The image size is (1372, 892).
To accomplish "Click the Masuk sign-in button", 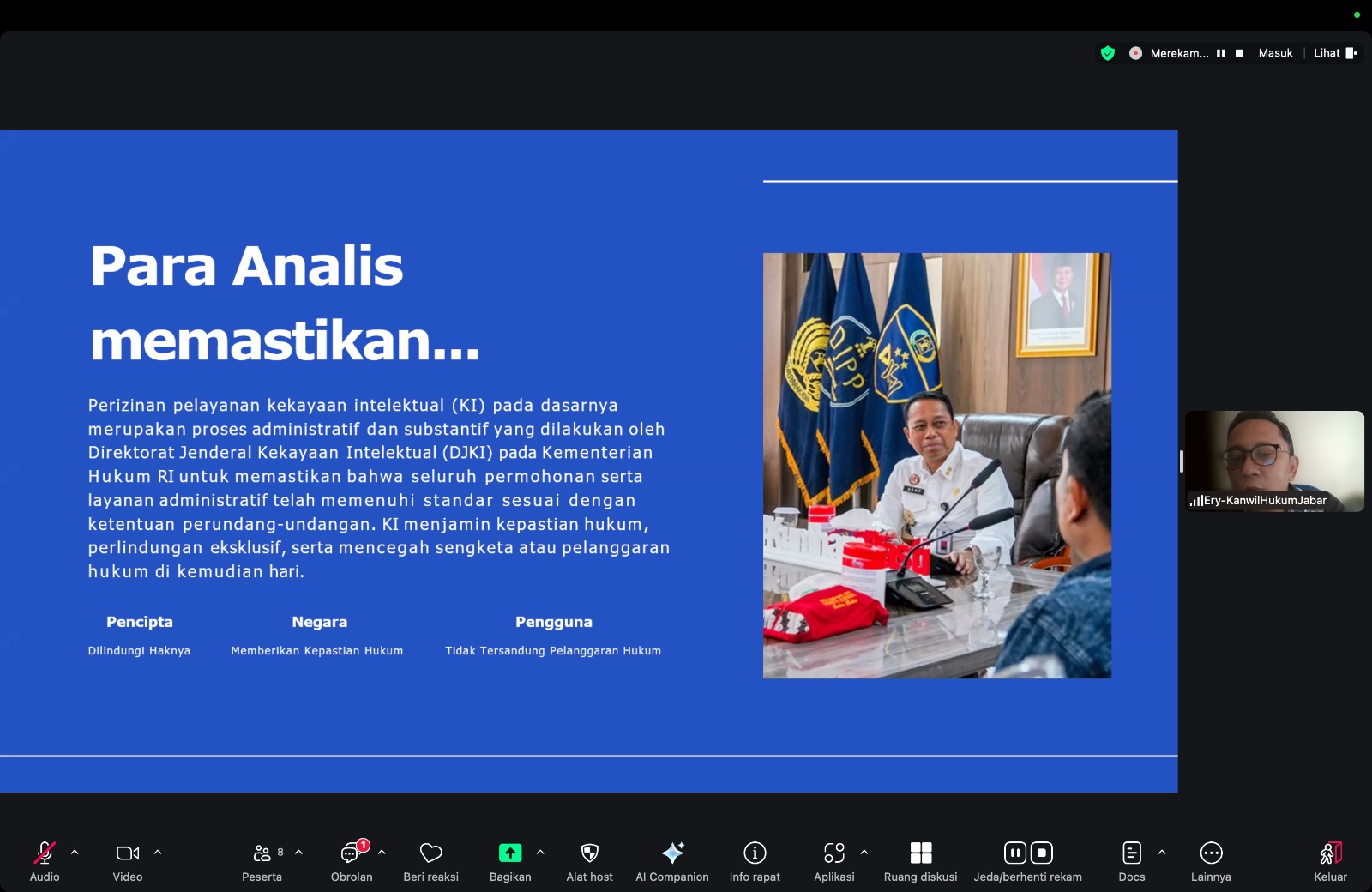I will pos(1275,52).
